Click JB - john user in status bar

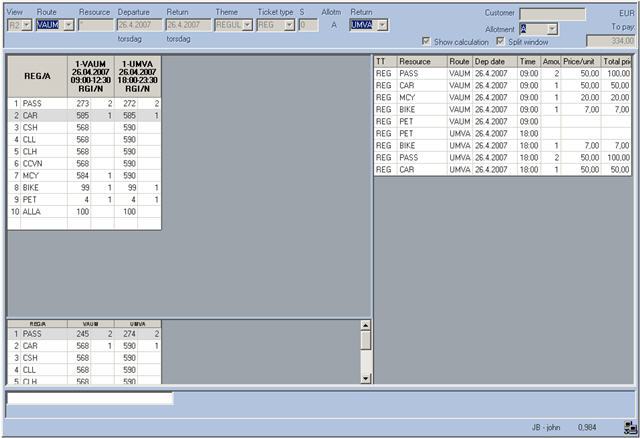tap(546, 427)
